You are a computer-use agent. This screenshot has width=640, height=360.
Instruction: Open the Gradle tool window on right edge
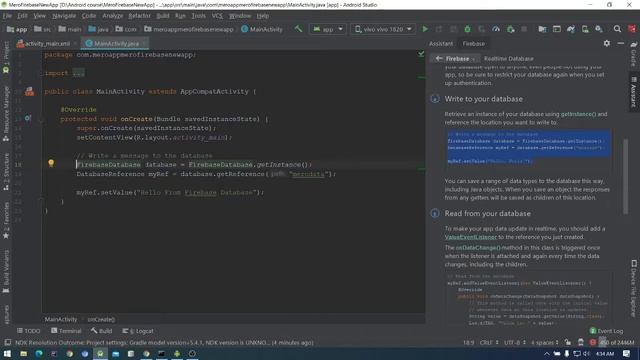[633, 54]
